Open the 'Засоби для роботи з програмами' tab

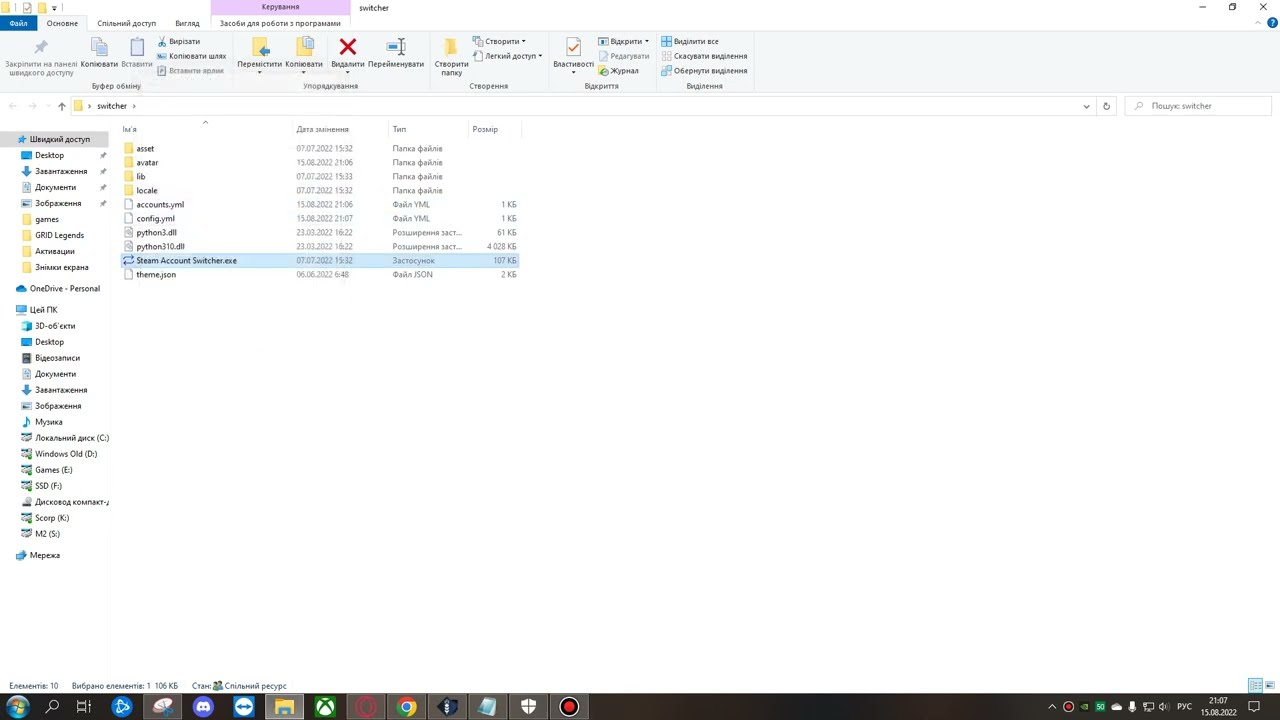tap(280, 23)
